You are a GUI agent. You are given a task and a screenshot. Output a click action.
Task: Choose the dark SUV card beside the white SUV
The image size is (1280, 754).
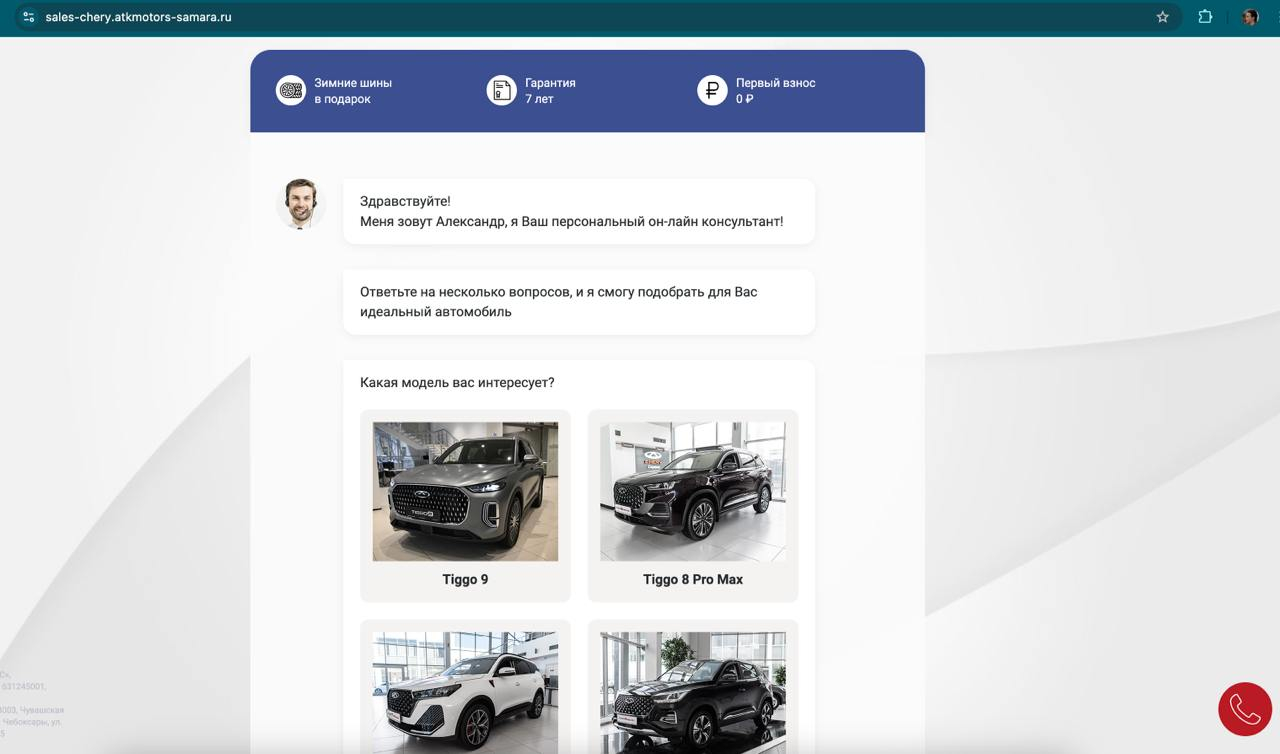[693, 687]
